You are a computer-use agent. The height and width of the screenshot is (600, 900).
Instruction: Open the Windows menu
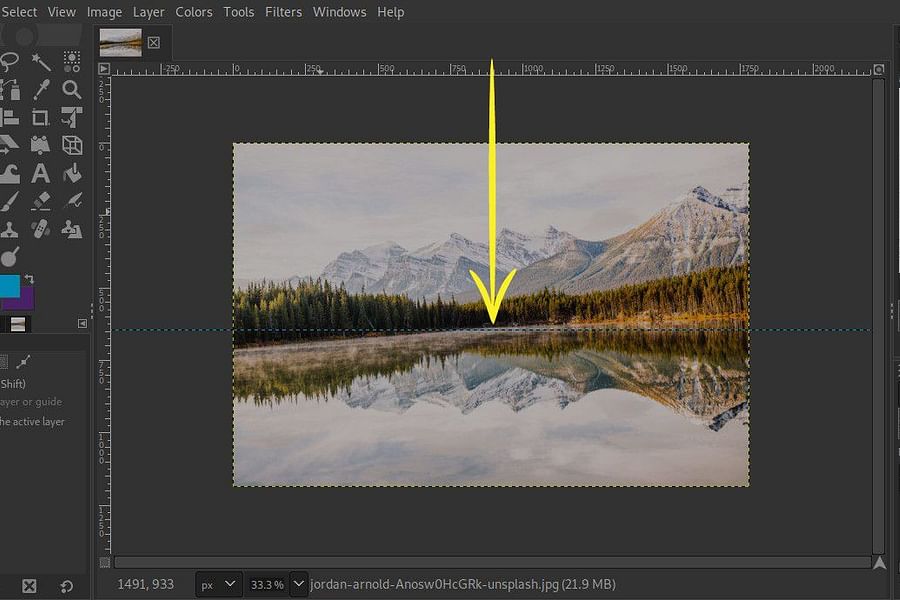tap(339, 12)
